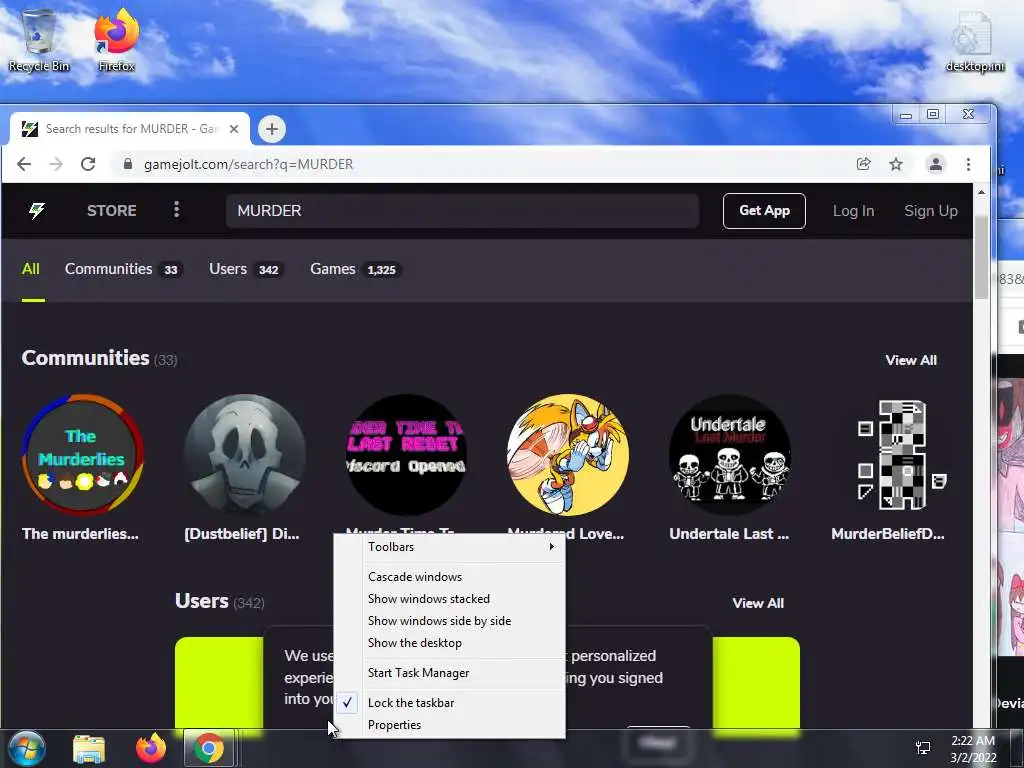Image resolution: width=1024 pixels, height=768 pixels.
Task: Choose Show the desktop
Action: point(449,643)
